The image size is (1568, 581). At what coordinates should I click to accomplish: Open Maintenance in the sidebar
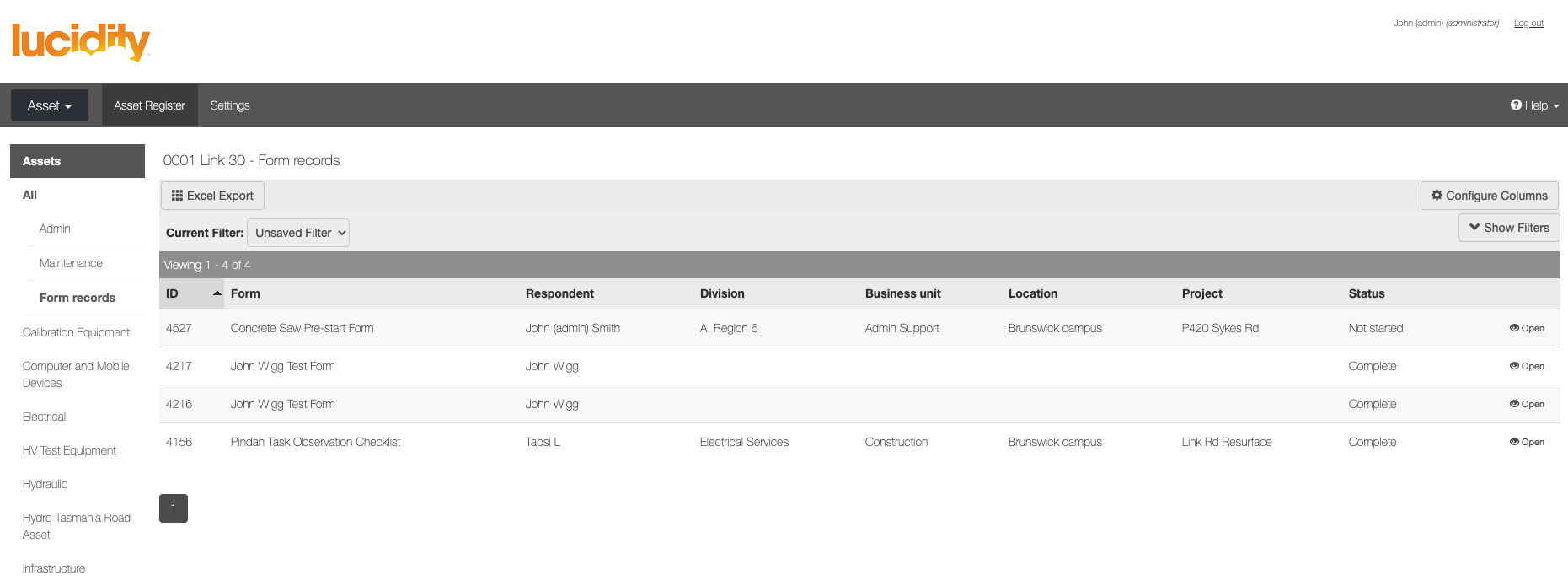[x=71, y=263]
